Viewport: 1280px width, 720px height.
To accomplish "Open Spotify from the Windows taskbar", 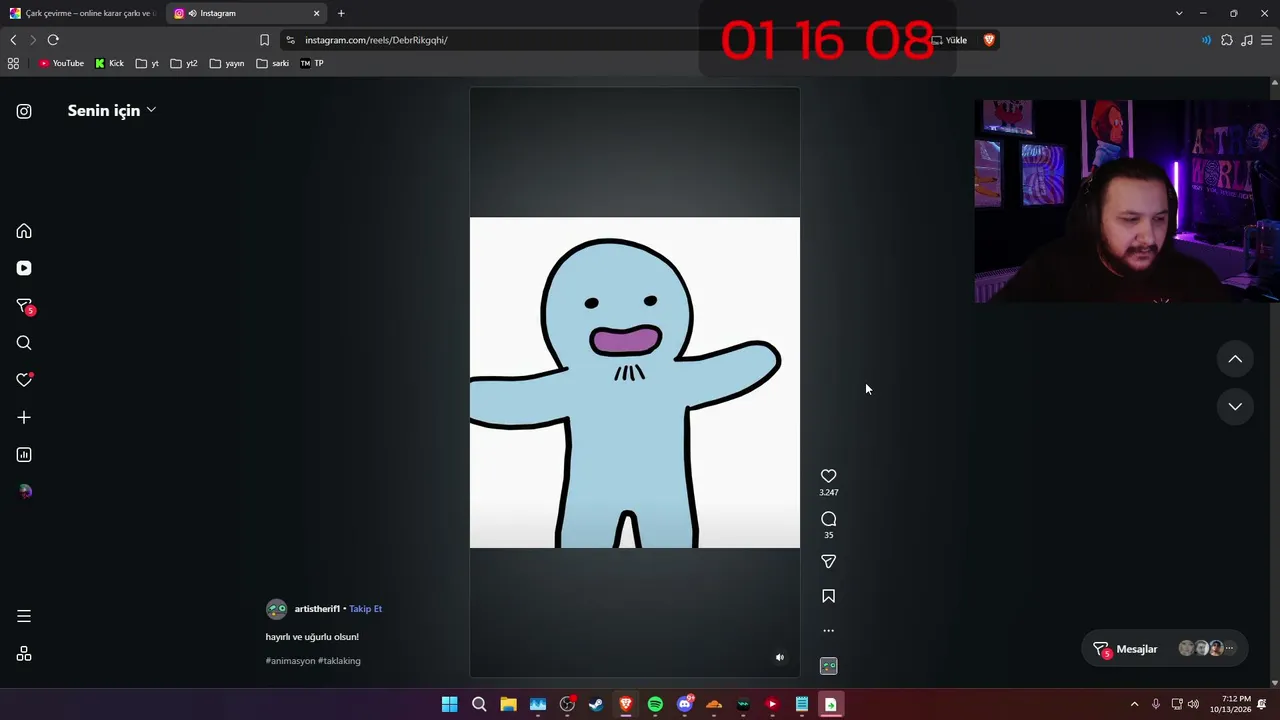I will [x=655, y=704].
